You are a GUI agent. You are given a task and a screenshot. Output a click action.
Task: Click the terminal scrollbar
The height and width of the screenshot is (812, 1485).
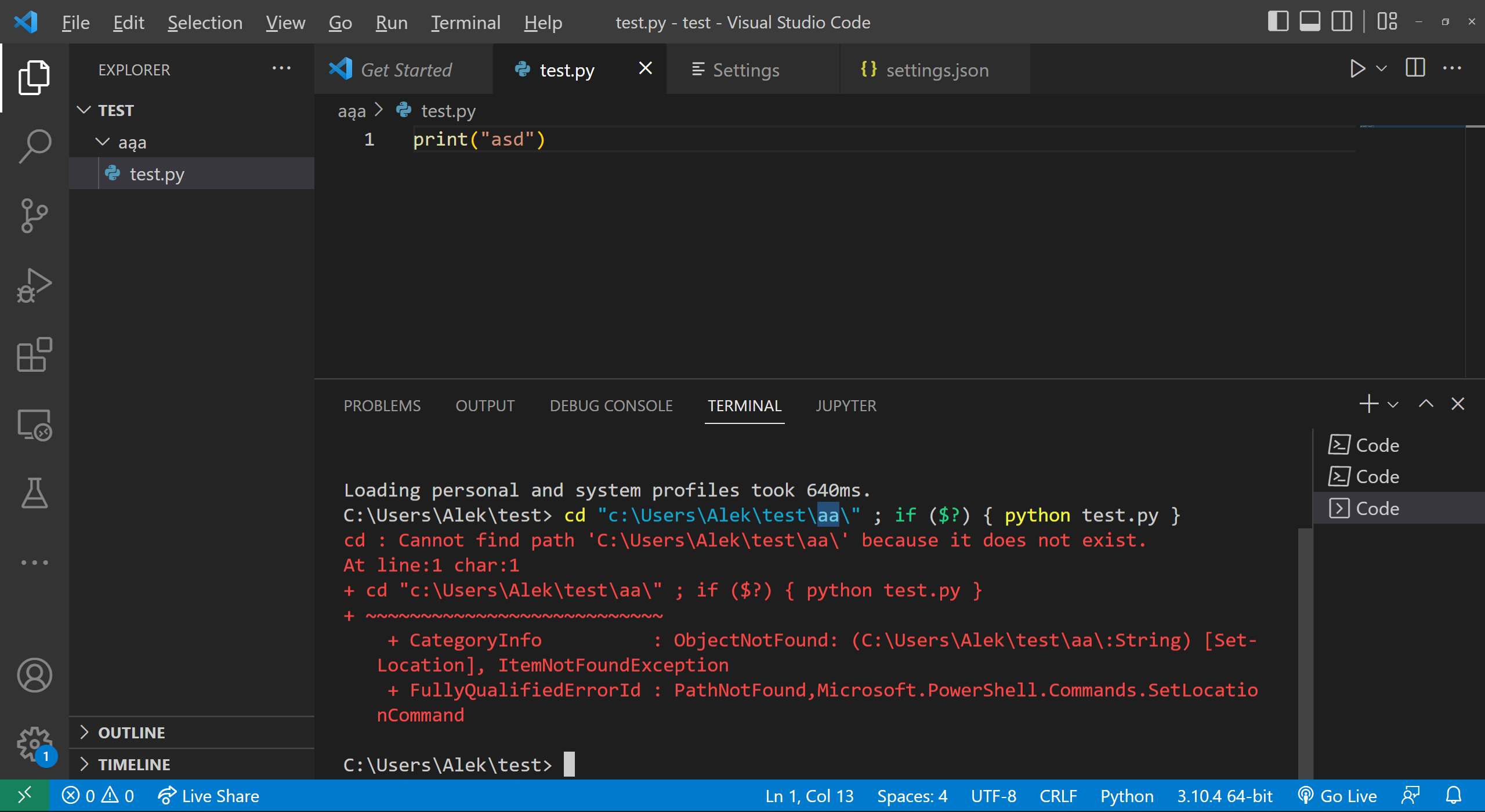pos(1305,652)
